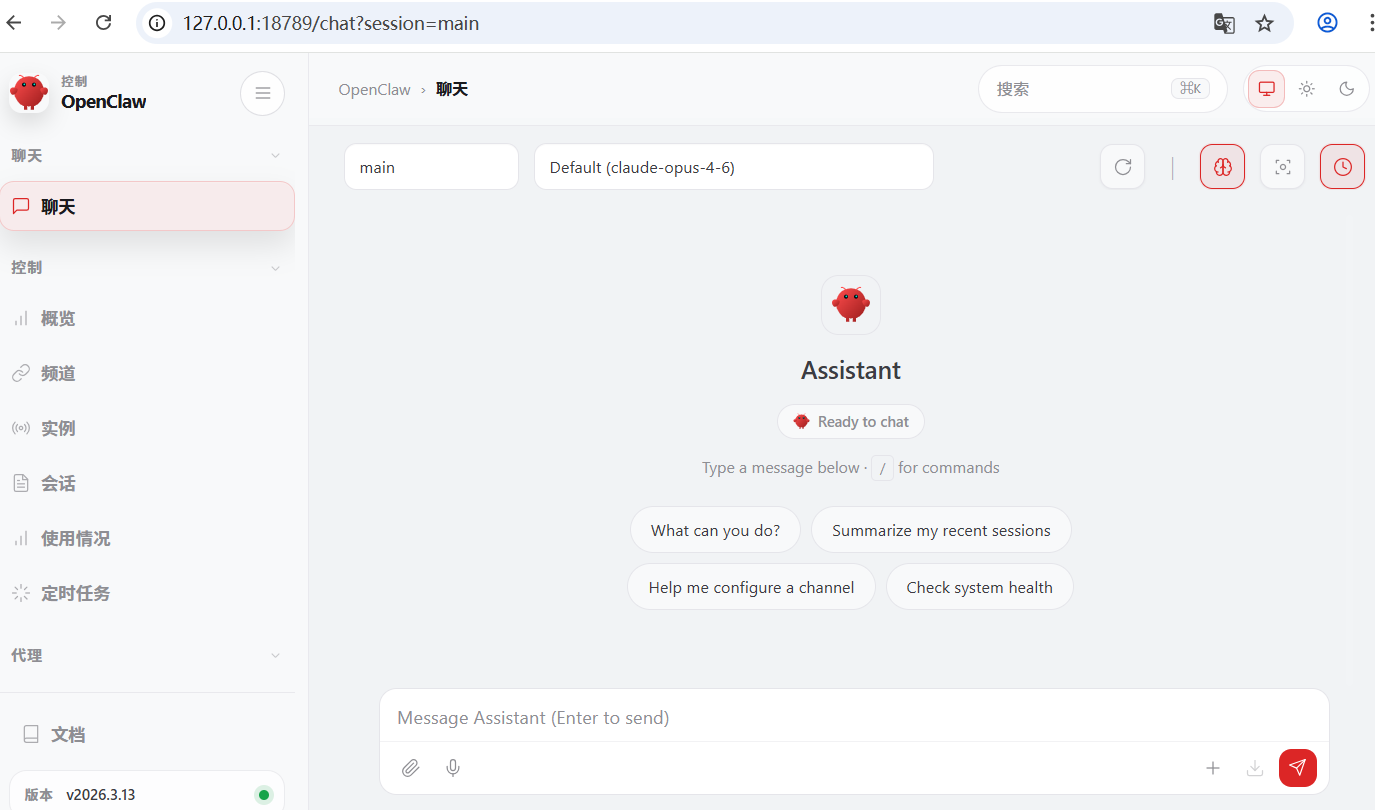Send message with red paper-plane button
Screen dimensions: 1375x810
pos(1298,768)
